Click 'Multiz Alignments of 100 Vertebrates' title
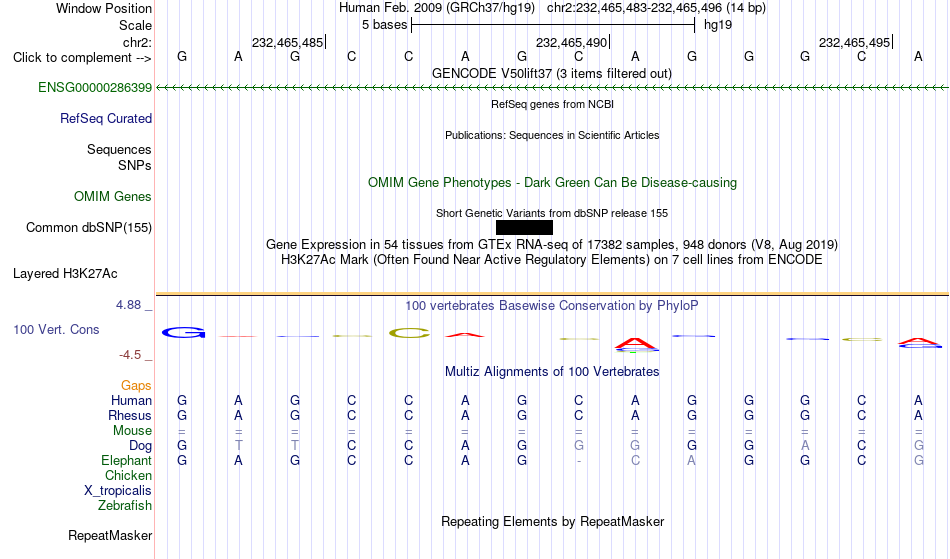Image resolution: width=950 pixels, height=559 pixels. (552, 371)
